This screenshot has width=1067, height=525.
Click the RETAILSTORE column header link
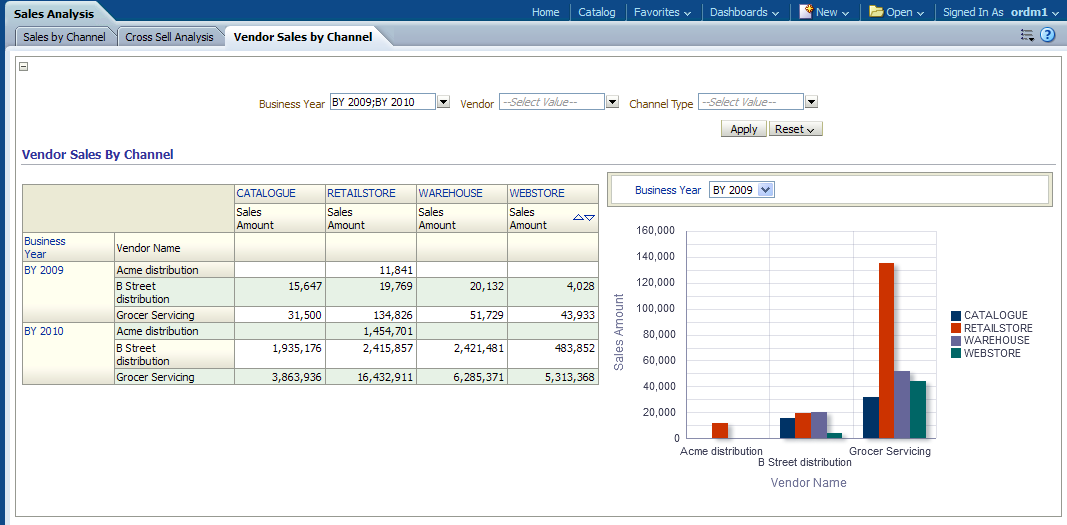point(361,193)
